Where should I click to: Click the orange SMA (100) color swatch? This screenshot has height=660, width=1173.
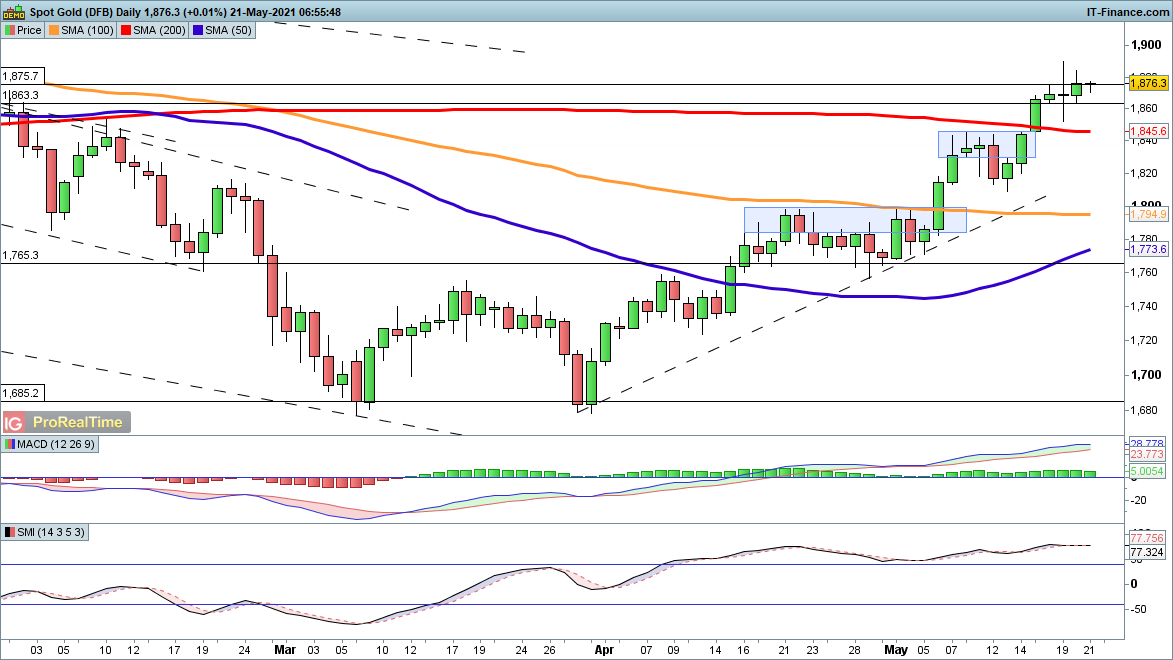[54, 30]
